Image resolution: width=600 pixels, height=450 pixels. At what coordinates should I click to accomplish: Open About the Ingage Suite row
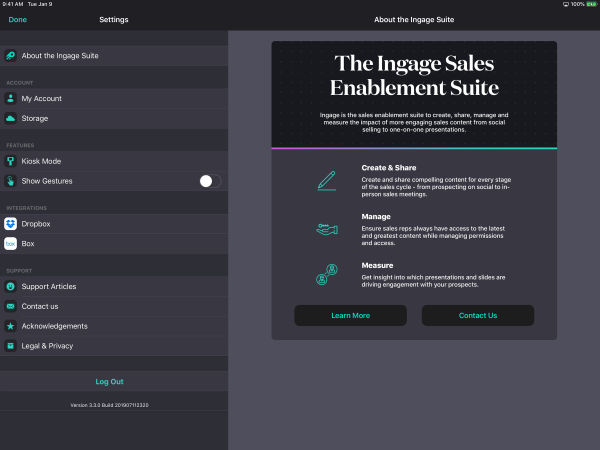pyautogui.click(x=114, y=56)
